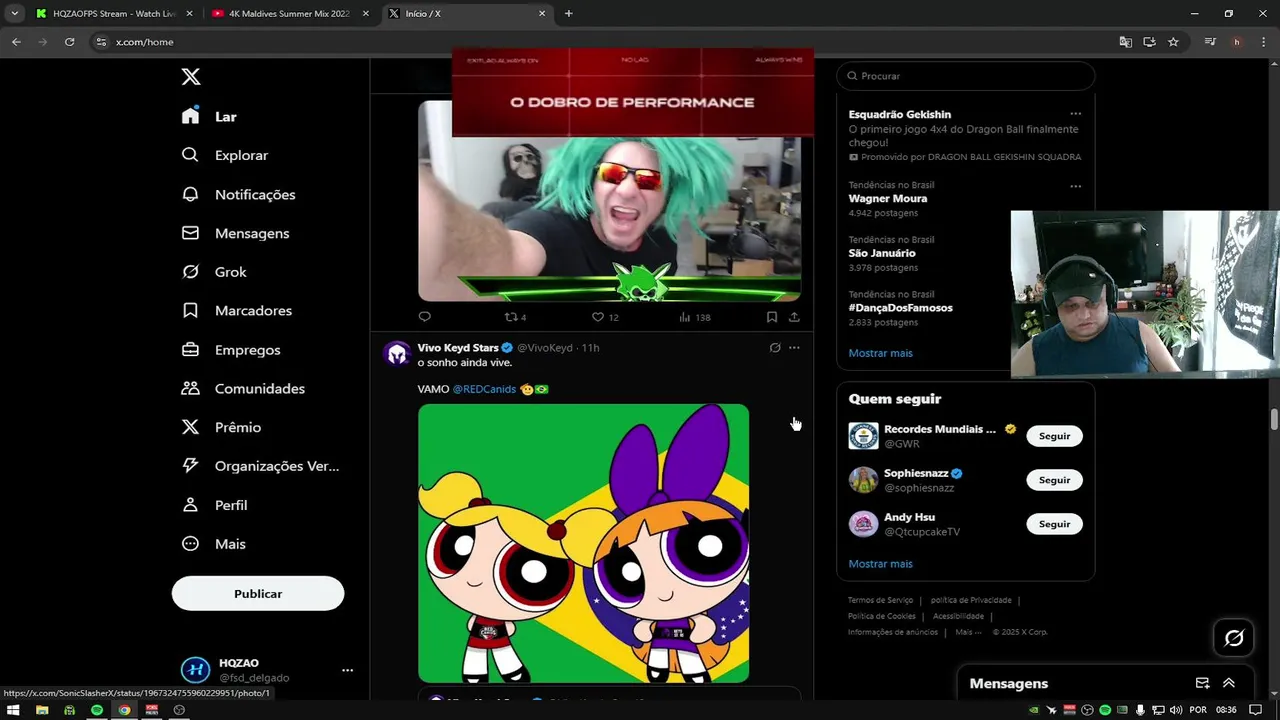This screenshot has width=1280, height=720.
Task: Open @REDCanids mention link
Action: 484,389
